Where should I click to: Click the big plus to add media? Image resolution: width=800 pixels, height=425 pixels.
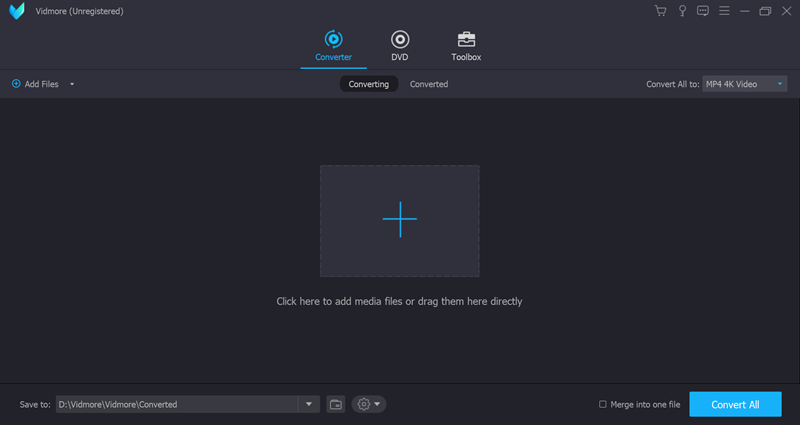399,220
